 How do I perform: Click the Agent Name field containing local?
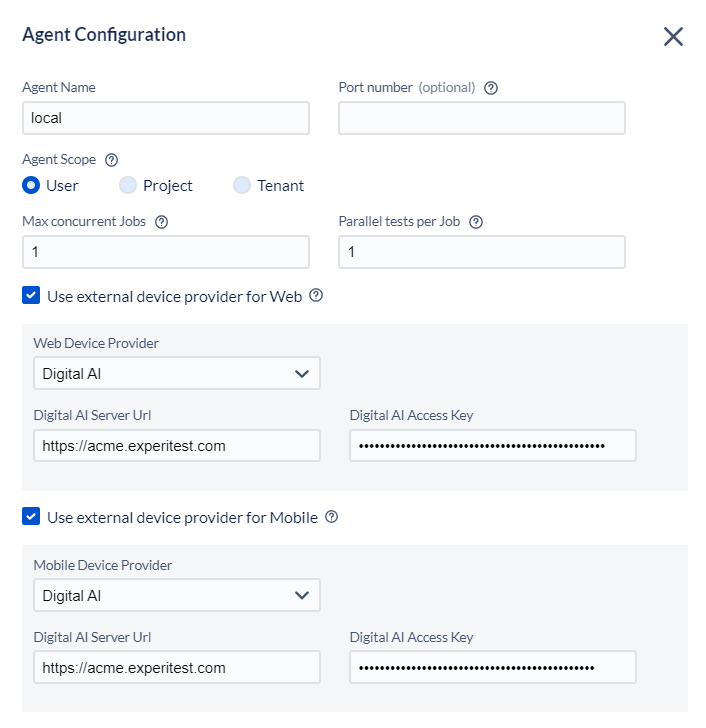coord(166,118)
